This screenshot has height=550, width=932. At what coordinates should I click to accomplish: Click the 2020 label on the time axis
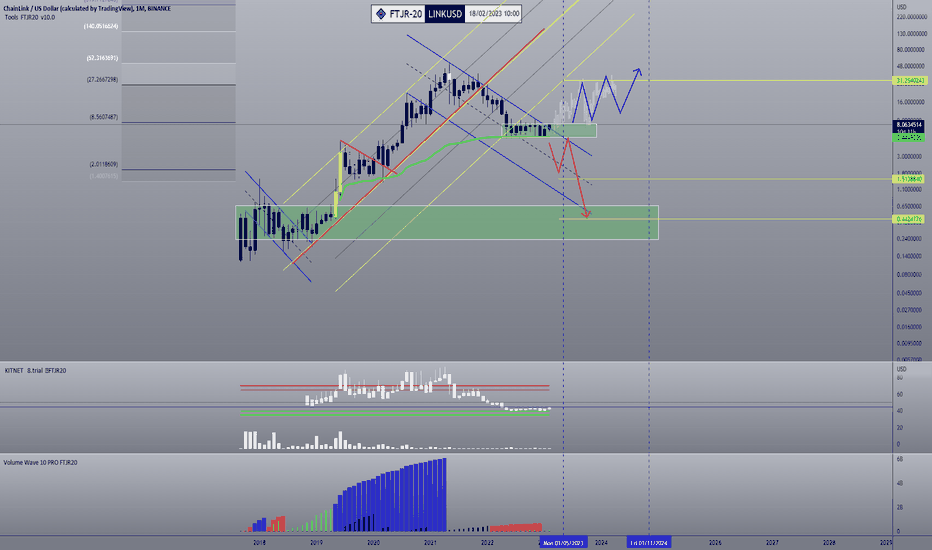373,542
